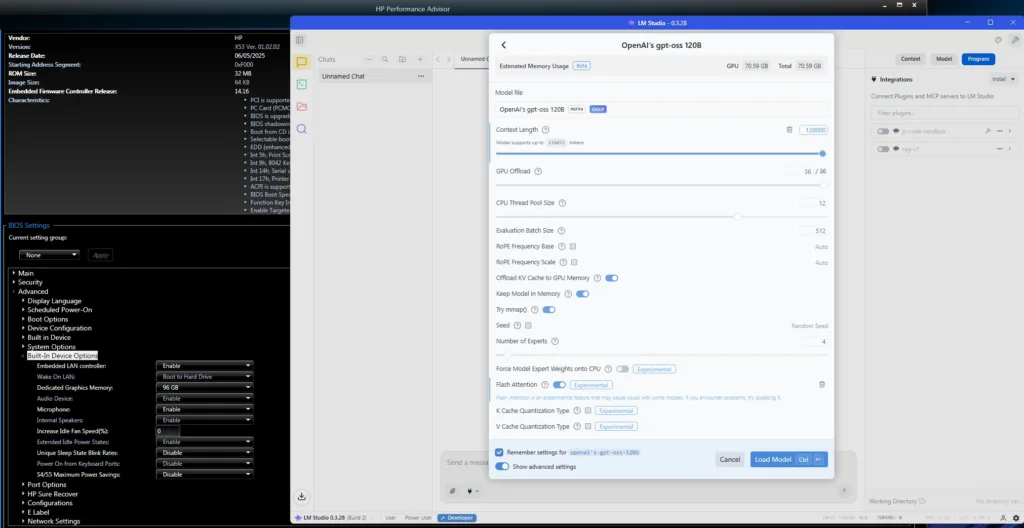
Task: Select the Model tab
Action: click(x=944, y=59)
